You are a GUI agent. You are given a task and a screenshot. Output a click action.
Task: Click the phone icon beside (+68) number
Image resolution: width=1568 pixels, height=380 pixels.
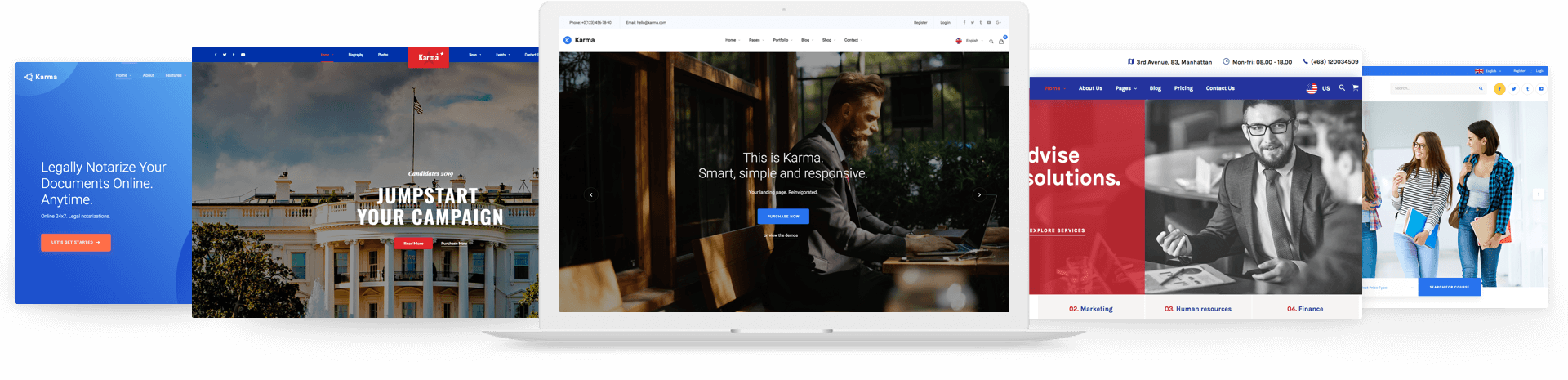point(1305,61)
